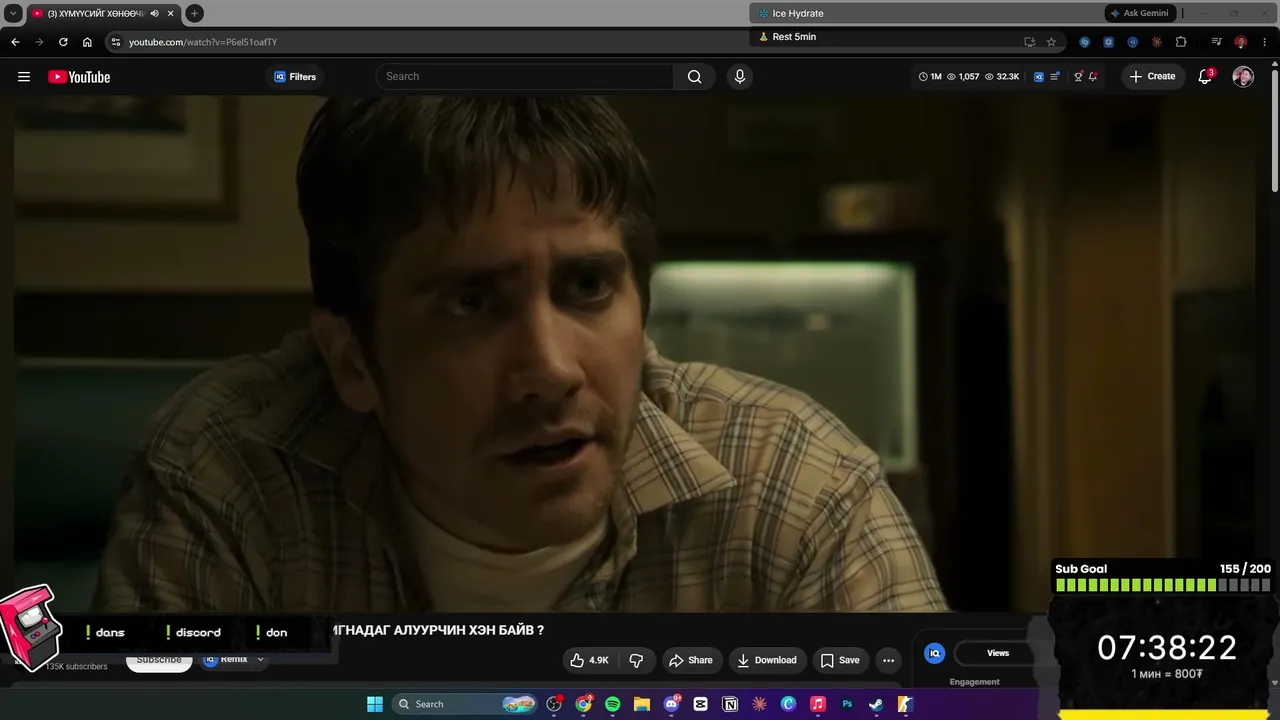This screenshot has width=1280, height=720.
Task: Reload the page with the refresh icon
Action: (x=63, y=42)
